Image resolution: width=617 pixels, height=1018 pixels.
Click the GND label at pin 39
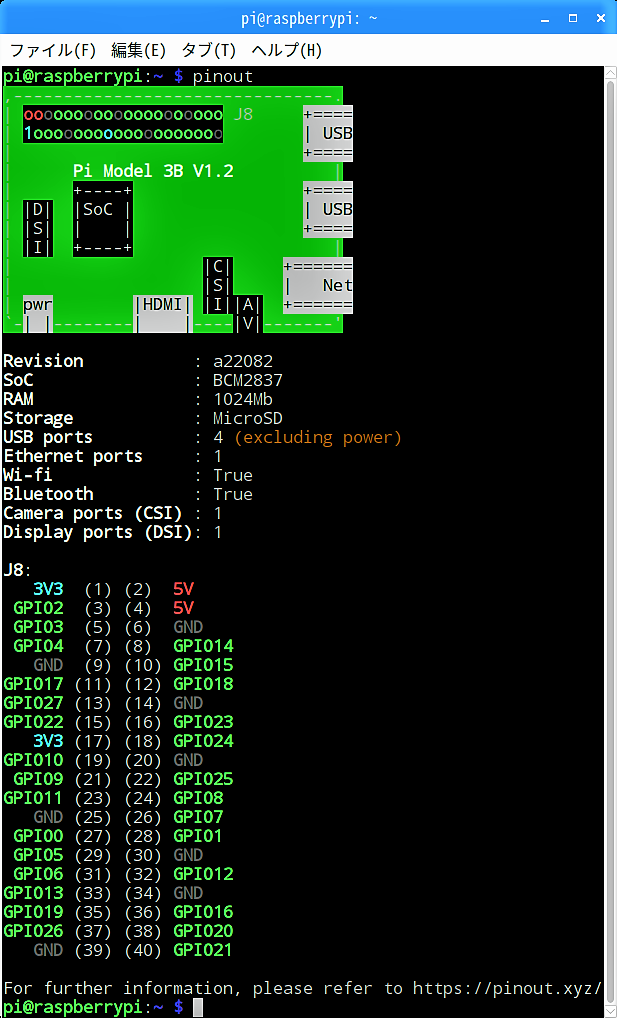click(x=48, y=950)
